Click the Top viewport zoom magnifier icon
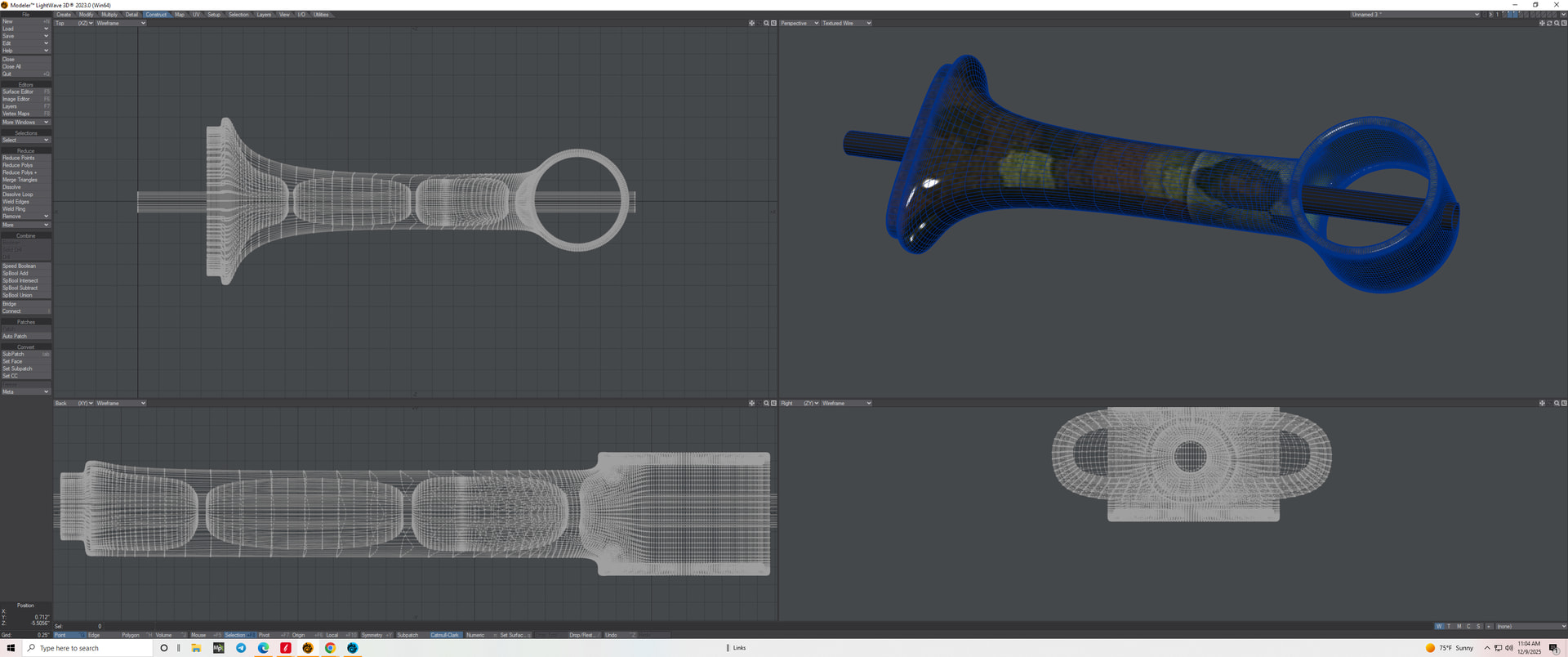Screen dimensions: 1568x657 [x=766, y=23]
